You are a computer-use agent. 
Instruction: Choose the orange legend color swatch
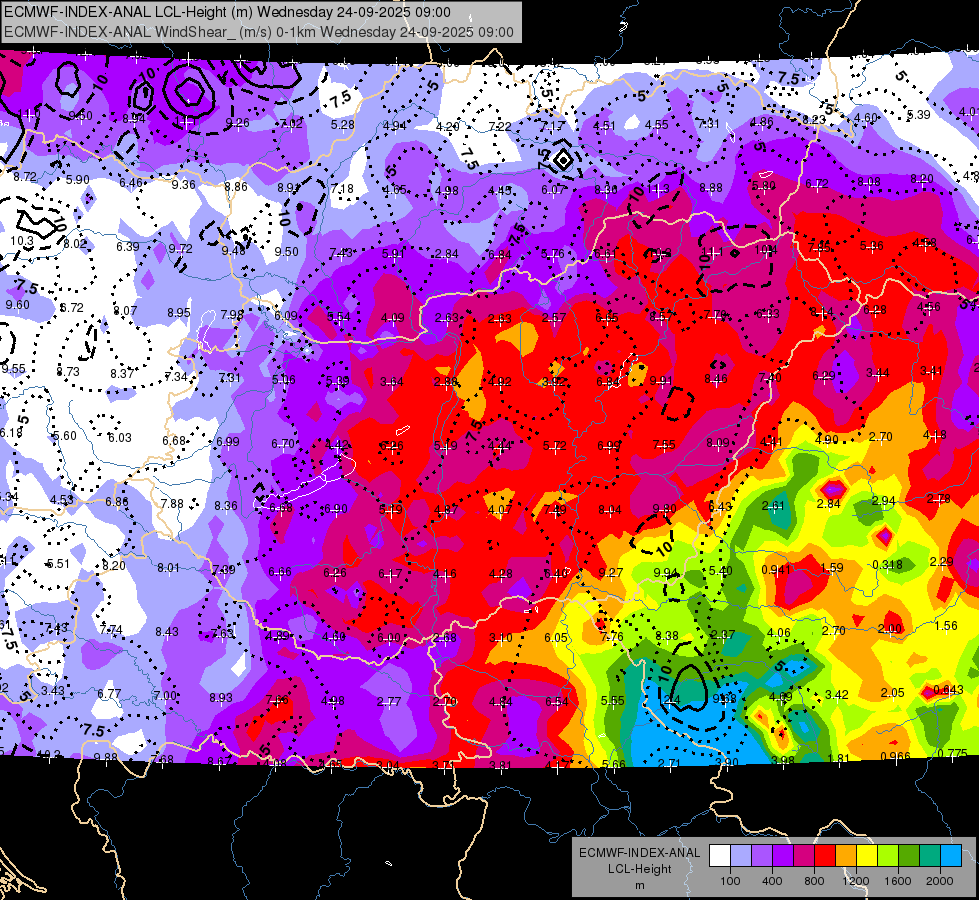coord(846,855)
